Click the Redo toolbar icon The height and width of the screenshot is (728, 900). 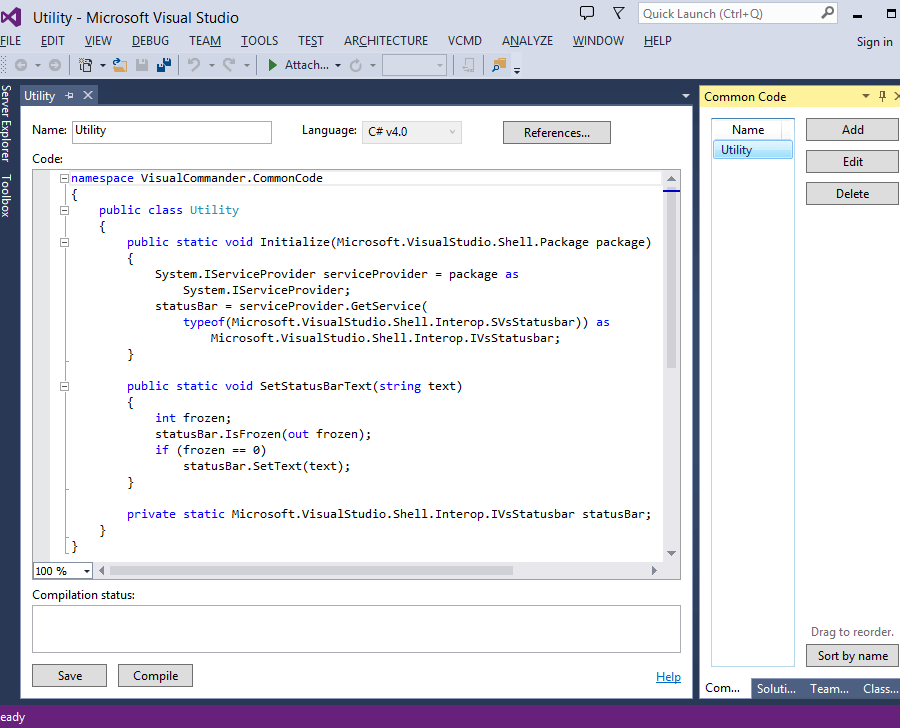point(227,64)
